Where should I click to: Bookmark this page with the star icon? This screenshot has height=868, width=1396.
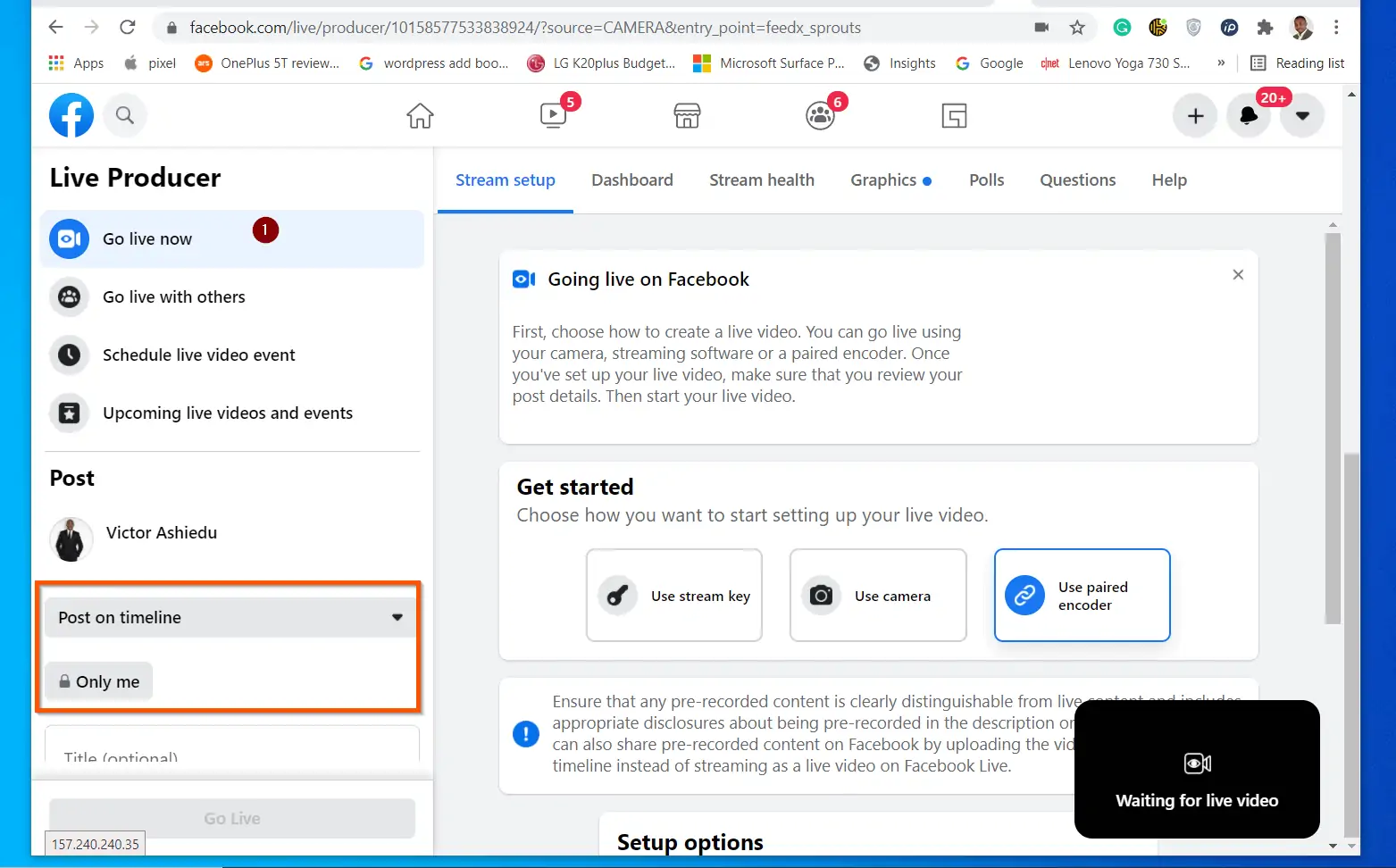1077,28
